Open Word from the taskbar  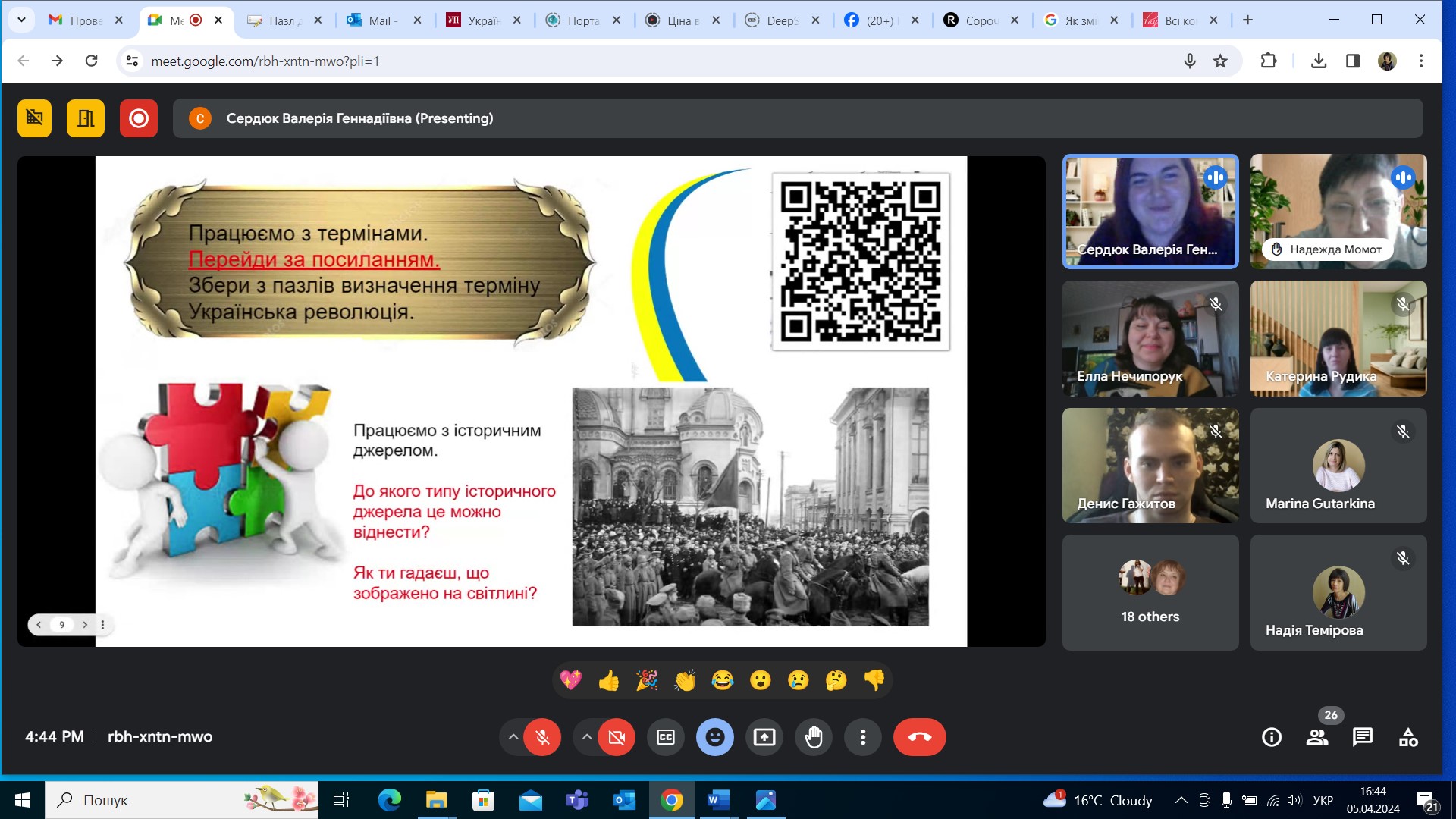[718, 800]
